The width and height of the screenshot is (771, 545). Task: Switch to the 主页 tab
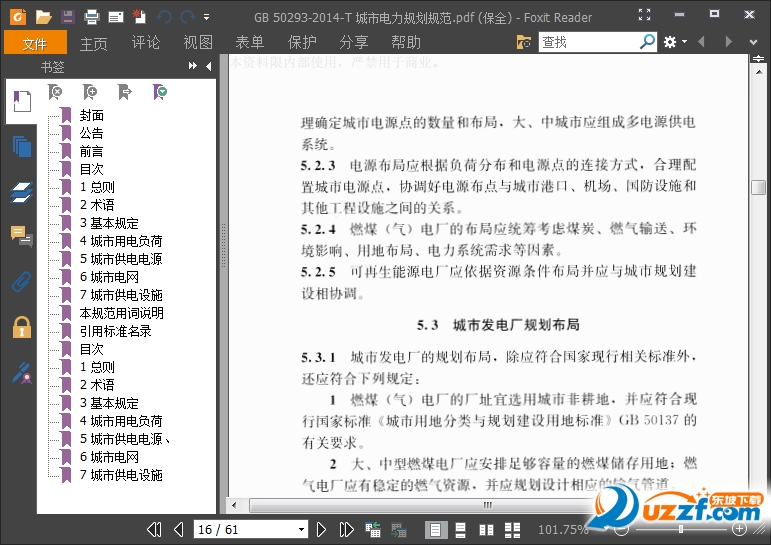click(x=93, y=43)
